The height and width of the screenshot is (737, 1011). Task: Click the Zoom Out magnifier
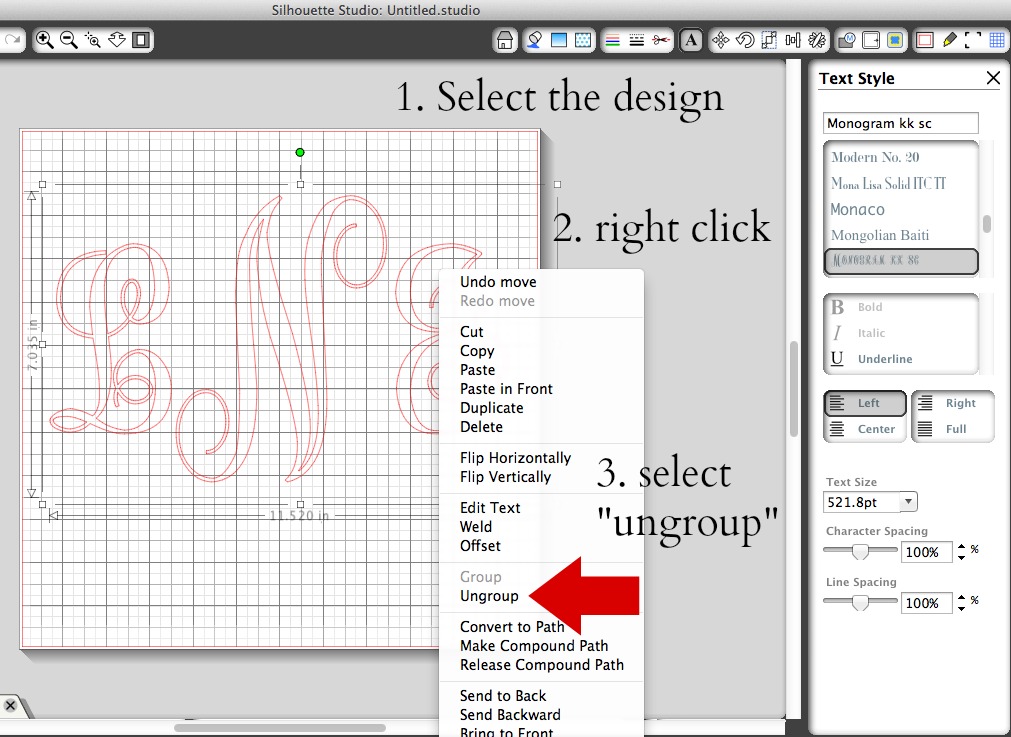click(x=68, y=40)
